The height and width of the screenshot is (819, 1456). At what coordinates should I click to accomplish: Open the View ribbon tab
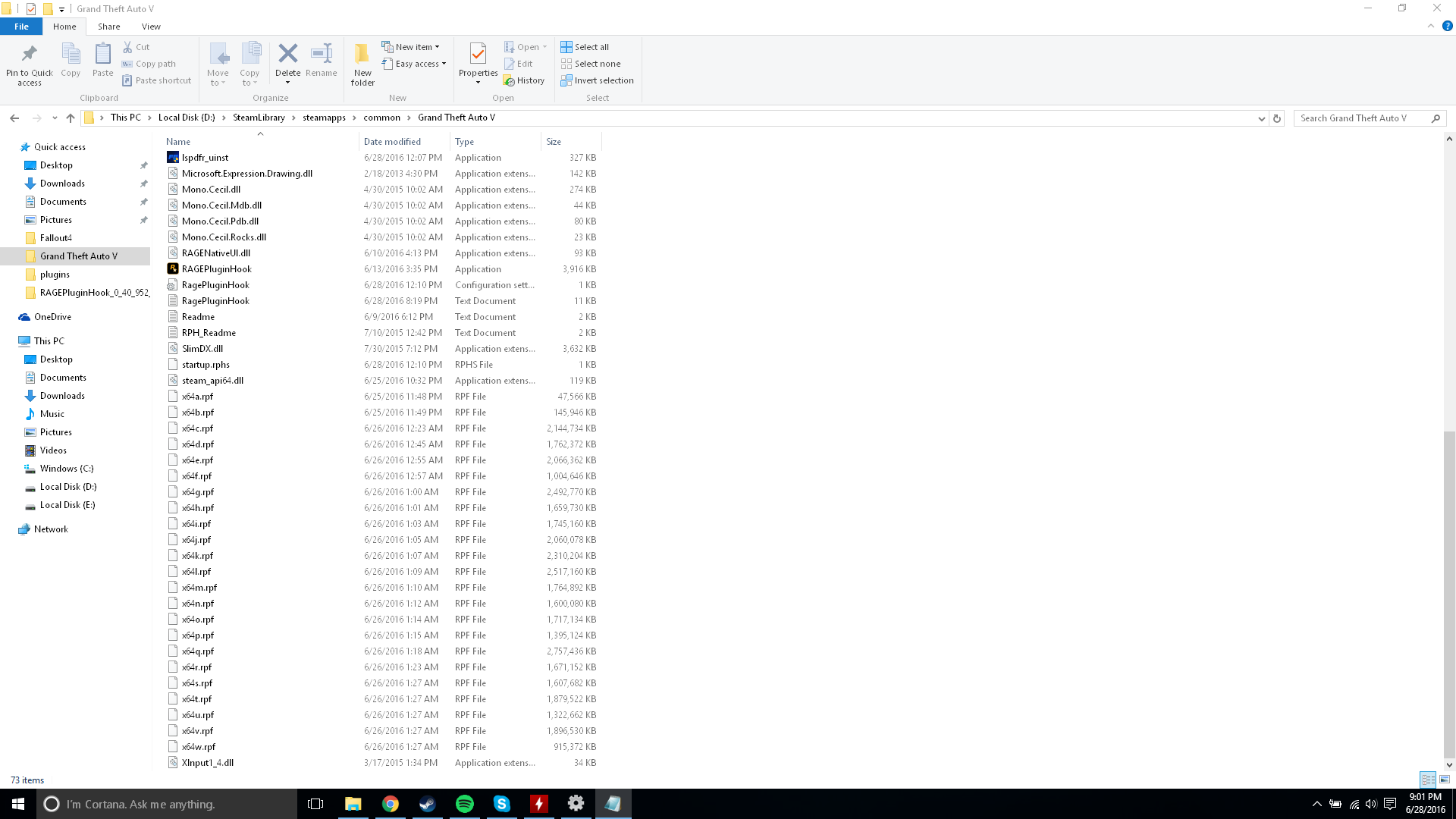click(151, 27)
